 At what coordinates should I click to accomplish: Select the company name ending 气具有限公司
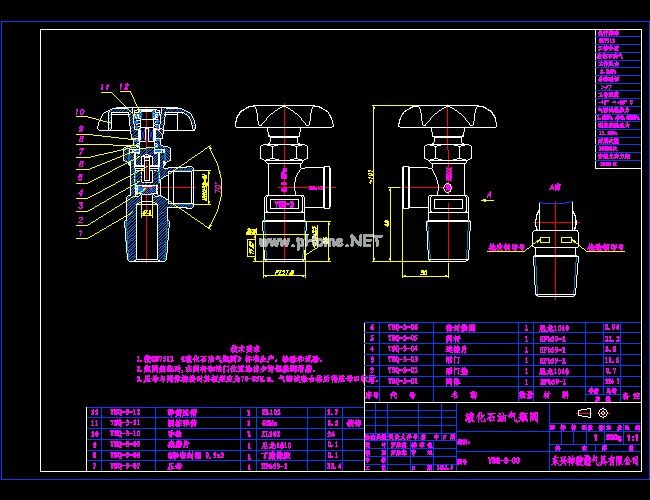click(x=595, y=461)
